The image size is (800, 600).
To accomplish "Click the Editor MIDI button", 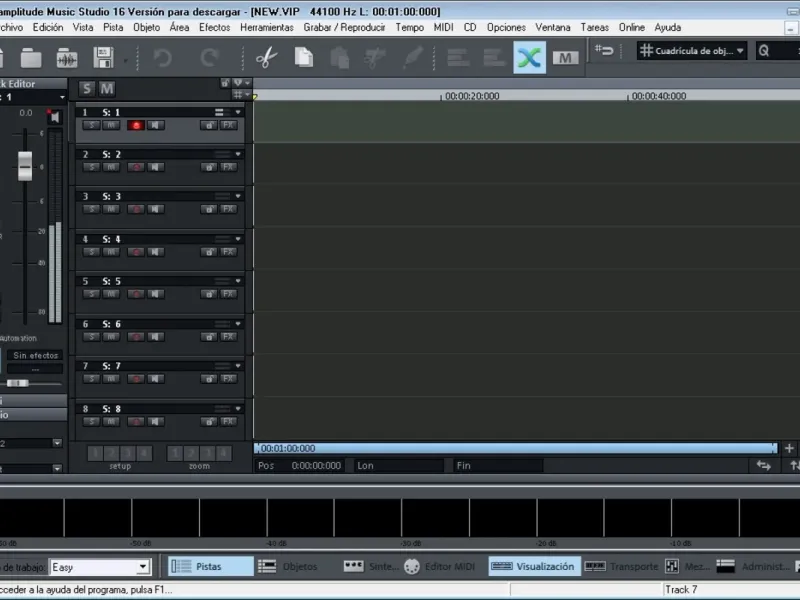I will pos(440,566).
